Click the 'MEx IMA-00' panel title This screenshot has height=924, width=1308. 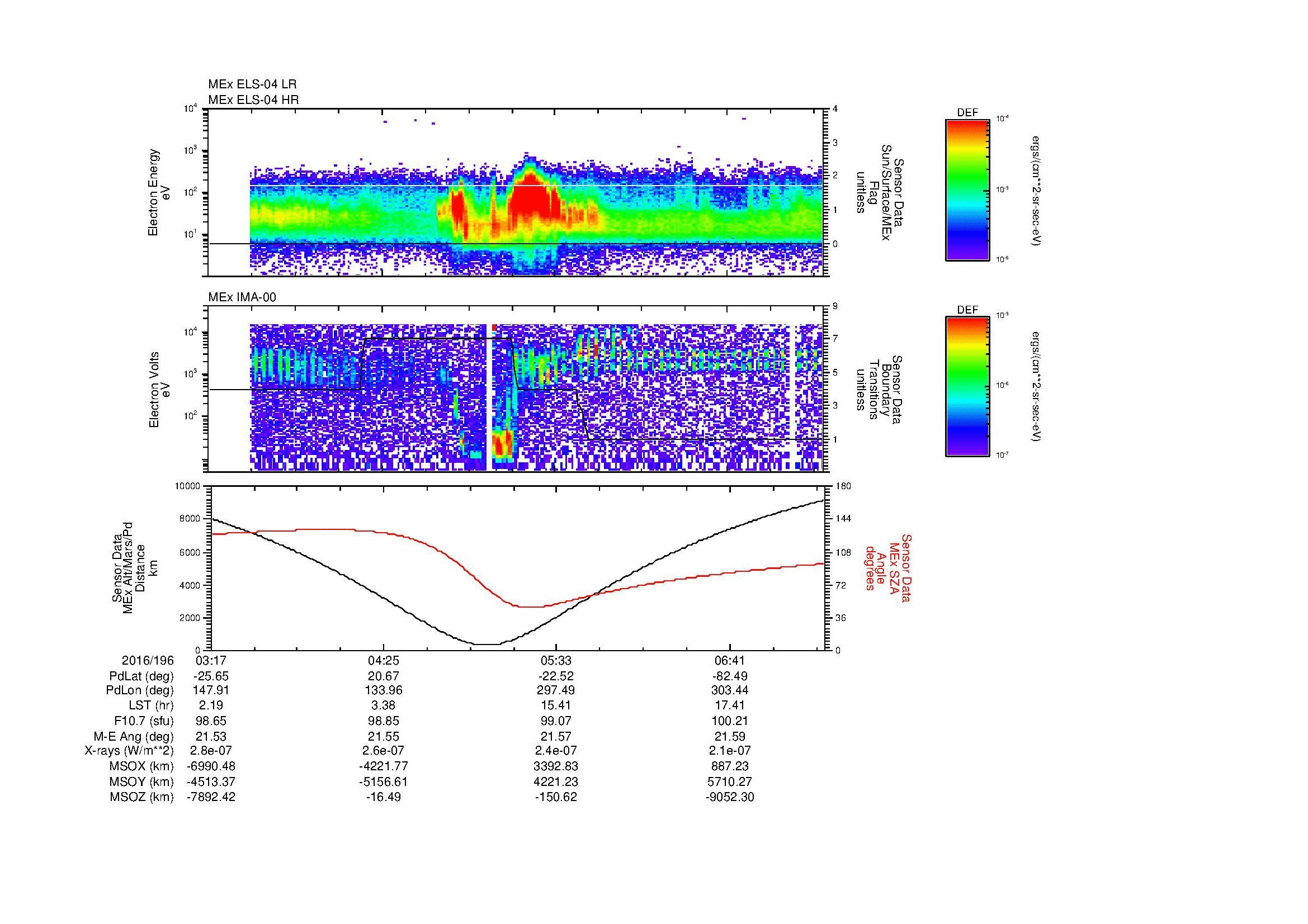click(x=242, y=297)
